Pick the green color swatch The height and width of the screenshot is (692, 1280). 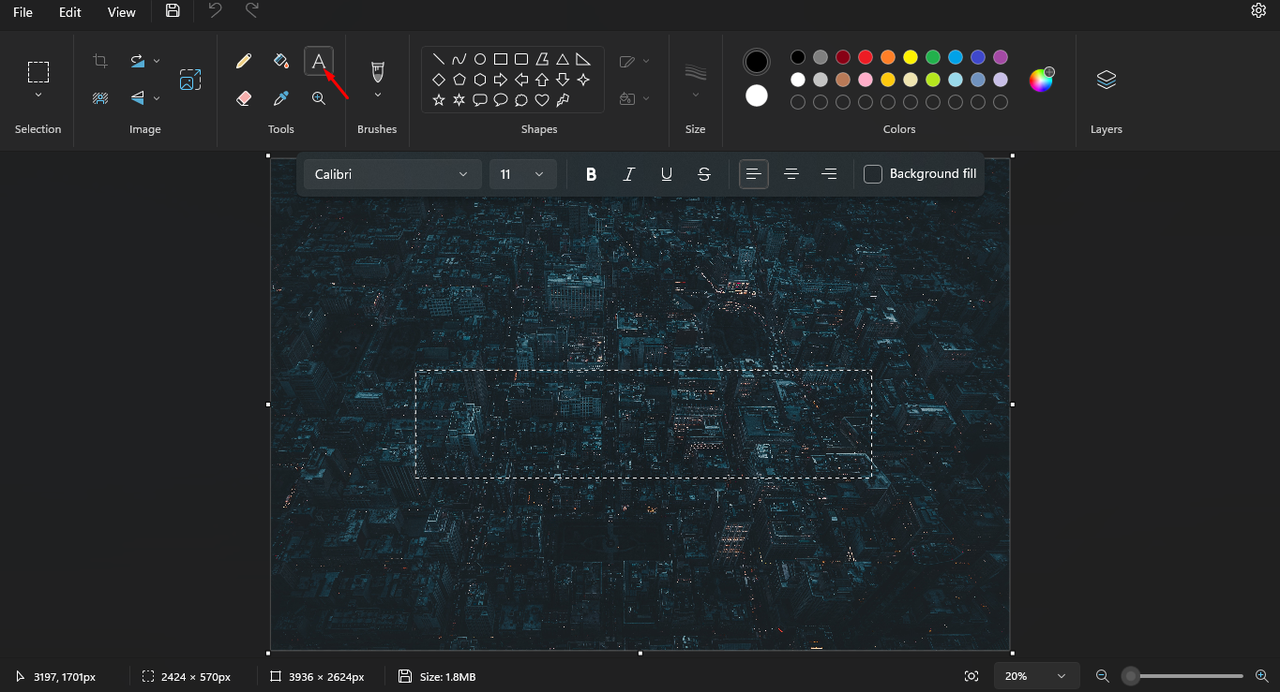[933, 57]
